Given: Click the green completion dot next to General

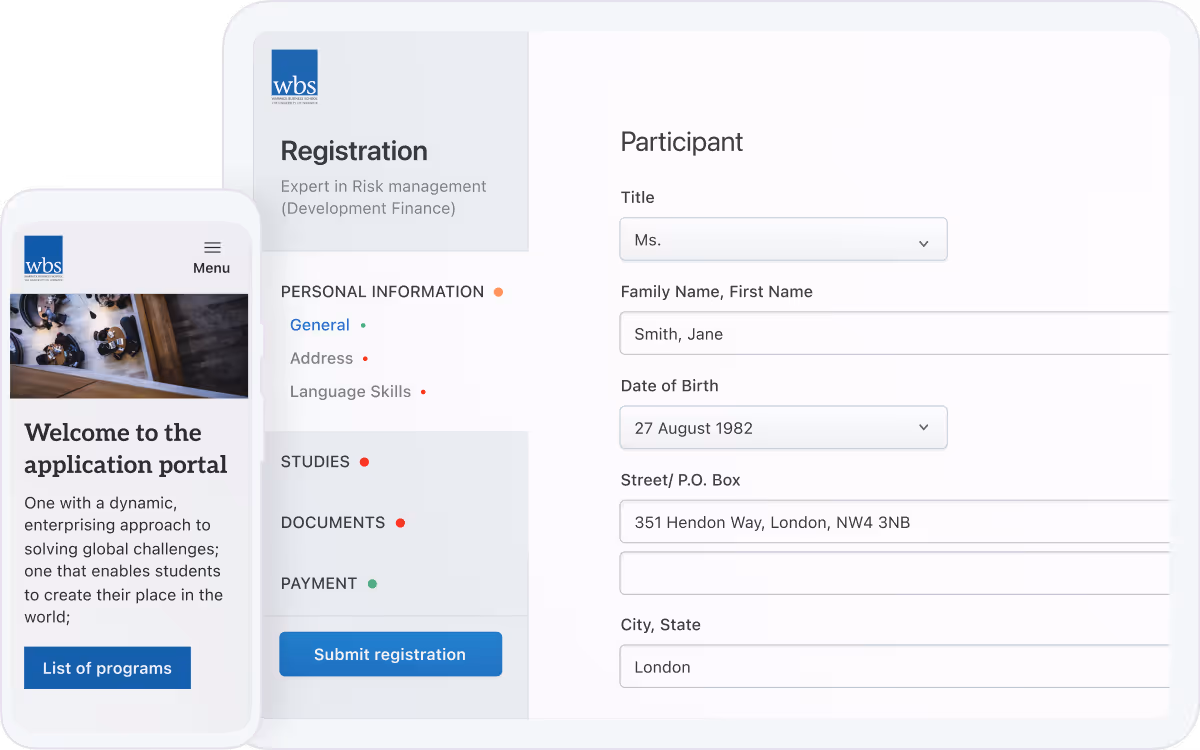Looking at the screenshot, I should click(364, 324).
